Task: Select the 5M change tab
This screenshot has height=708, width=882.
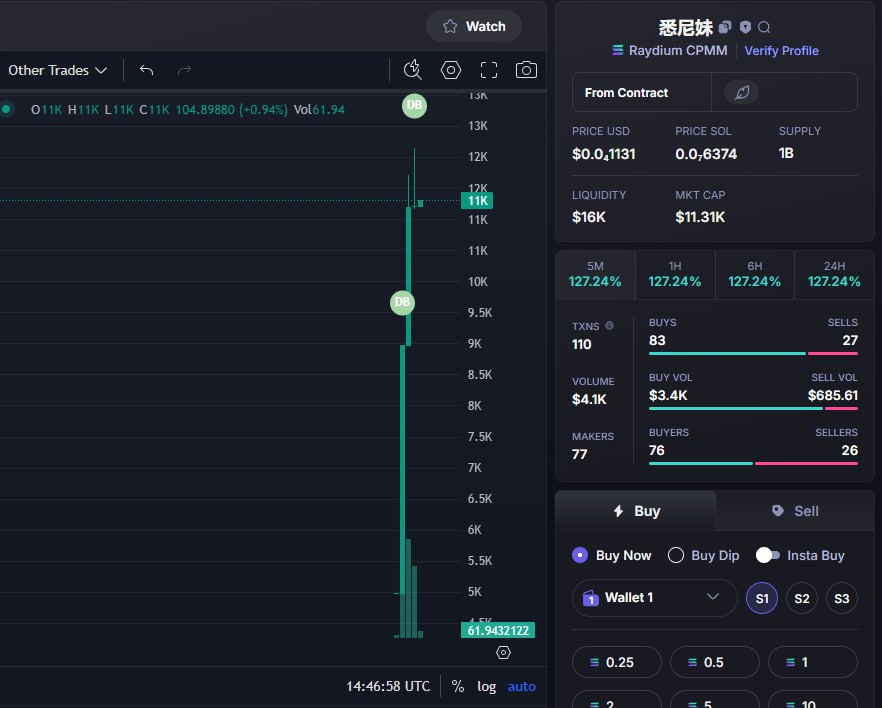Action: click(595, 274)
